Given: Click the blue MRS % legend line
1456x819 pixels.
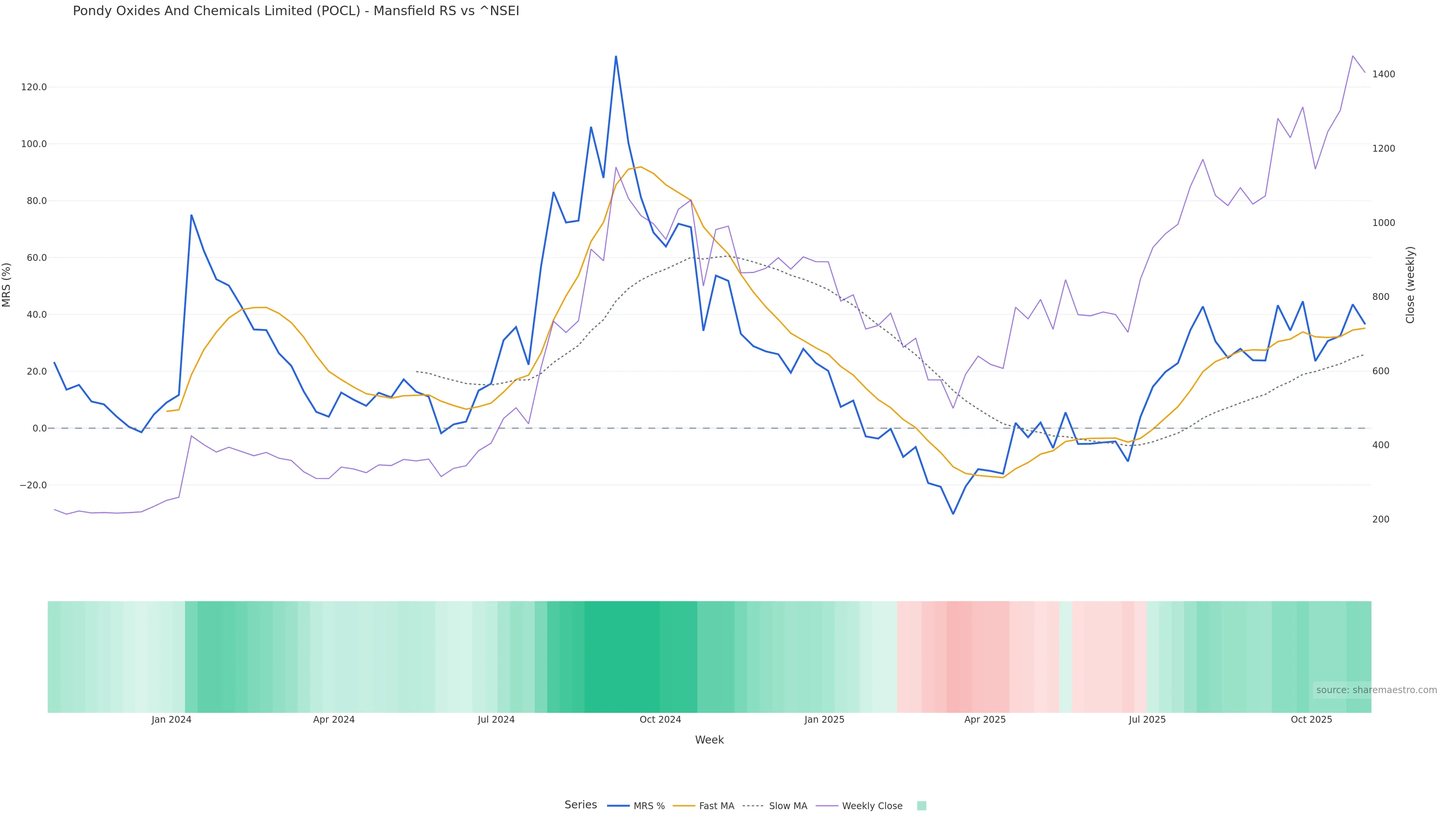Looking at the screenshot, I should [618, 806].
